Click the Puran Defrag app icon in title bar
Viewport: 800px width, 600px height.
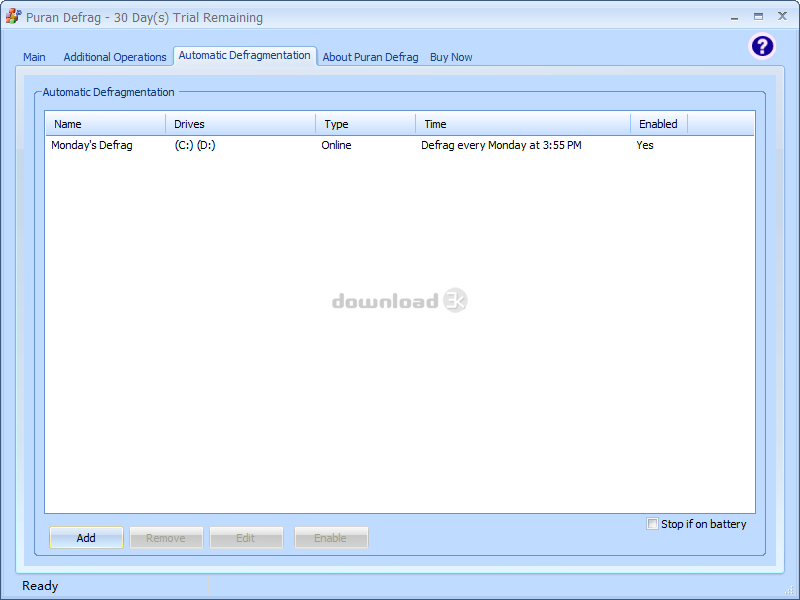[x=13, y=16]
